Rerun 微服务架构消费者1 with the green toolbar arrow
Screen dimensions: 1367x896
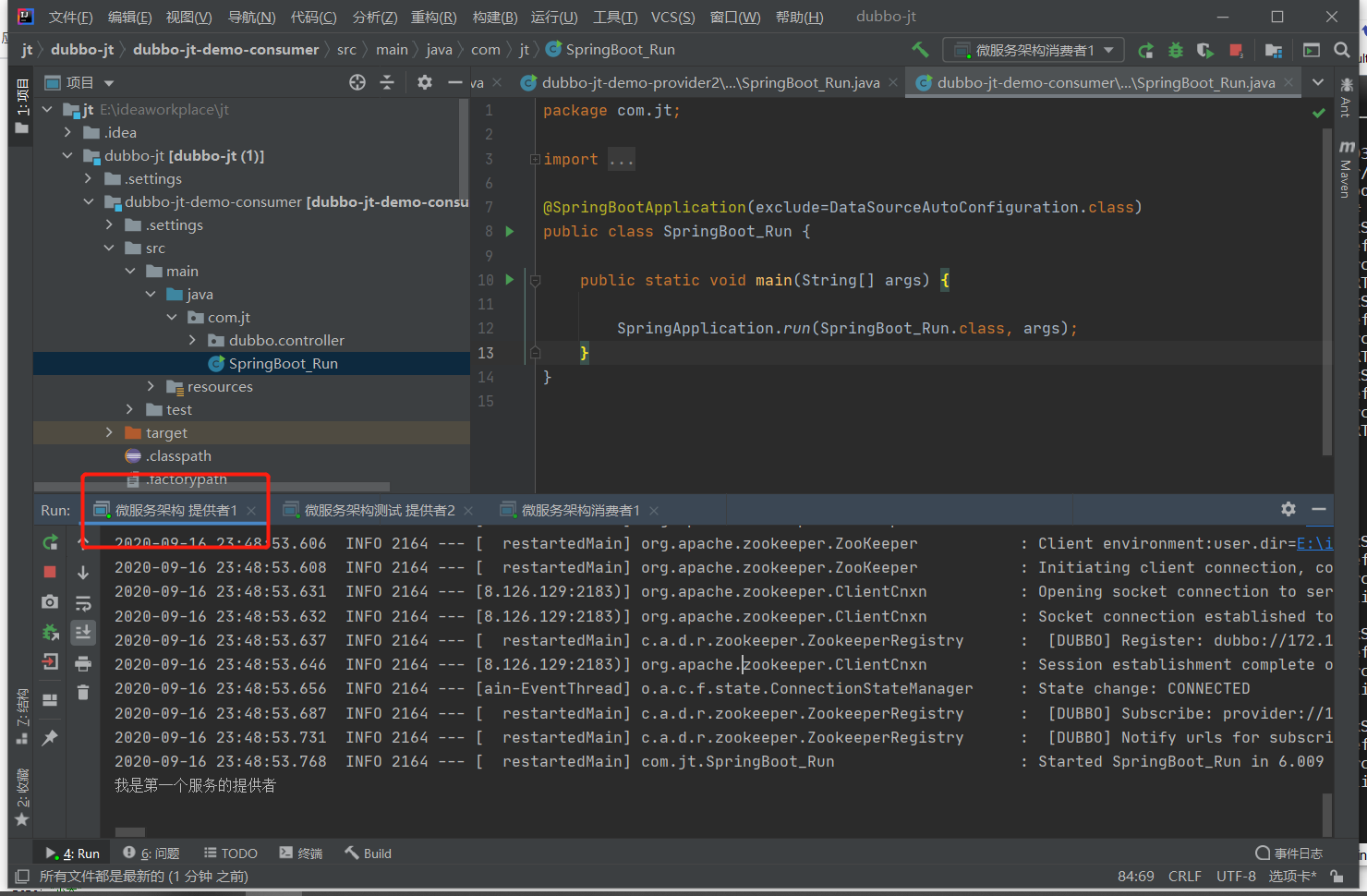(1145, 51)
